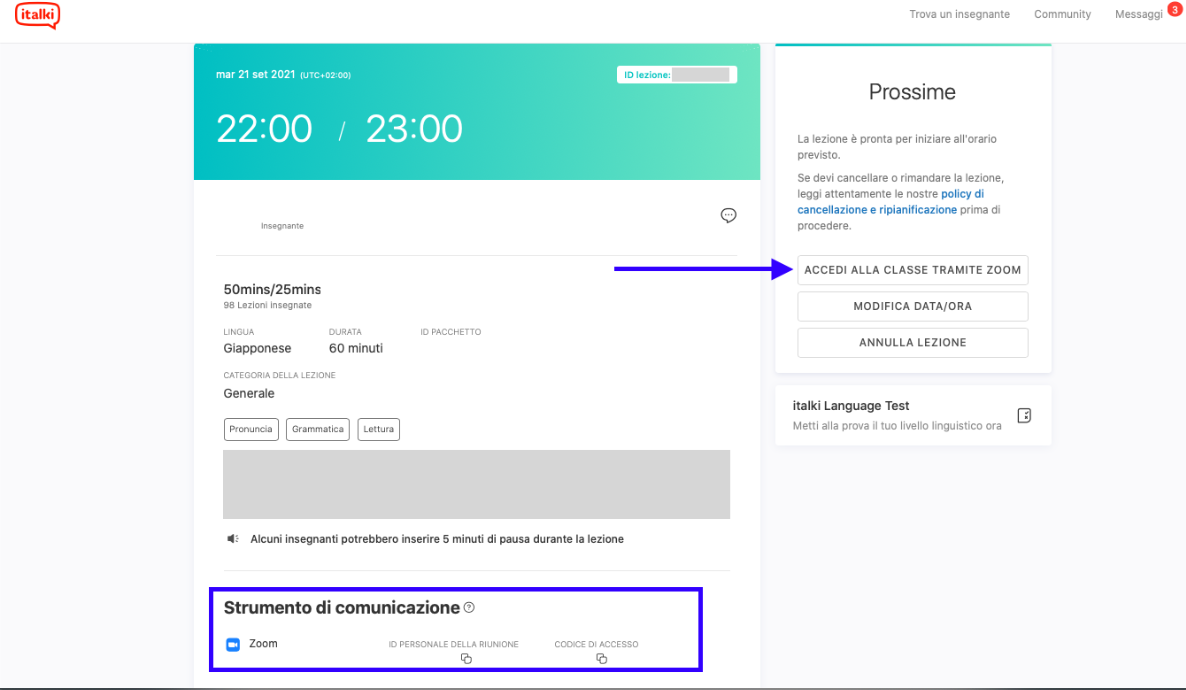Open the italki logo homepage
The height and width of the screenshot is (690, 1186).
click(37, 15)
